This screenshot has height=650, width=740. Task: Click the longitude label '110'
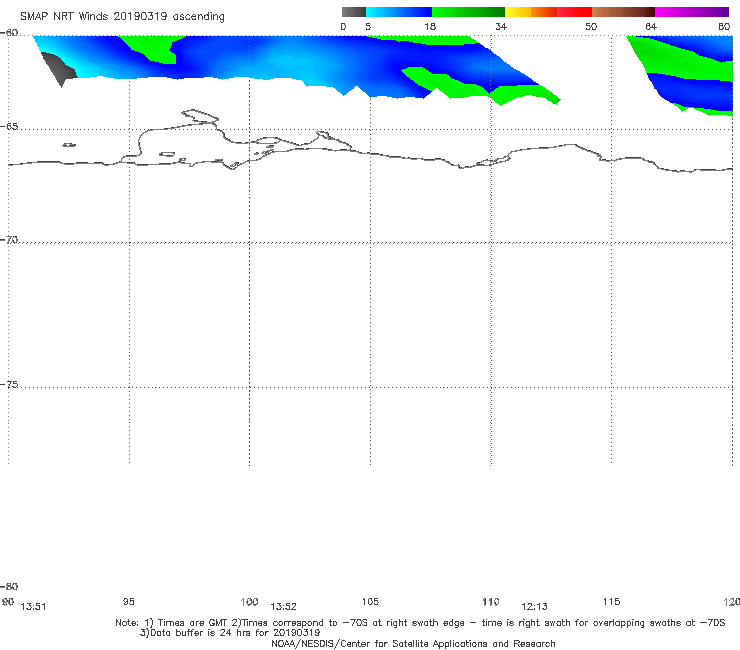pos(491,601)
